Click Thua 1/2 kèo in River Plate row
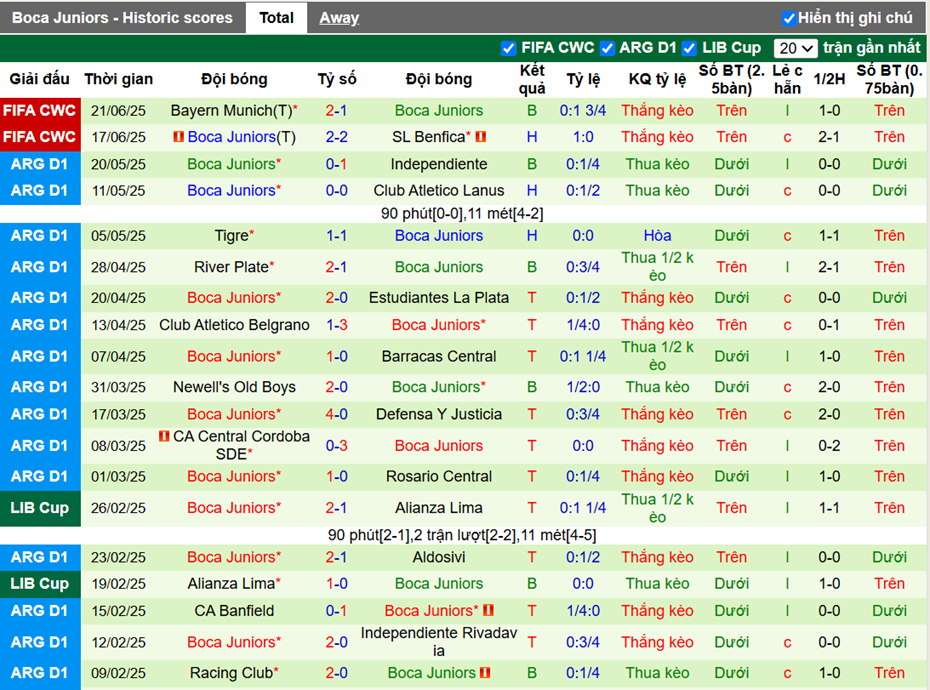The width and height of the screenshot is (930, 690). [x=657, y=267]
